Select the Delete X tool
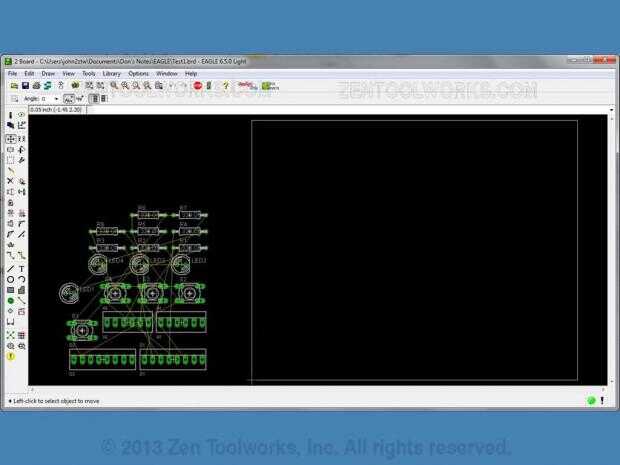The width and height of the screenshot is (620, 465). coord(10,181)
